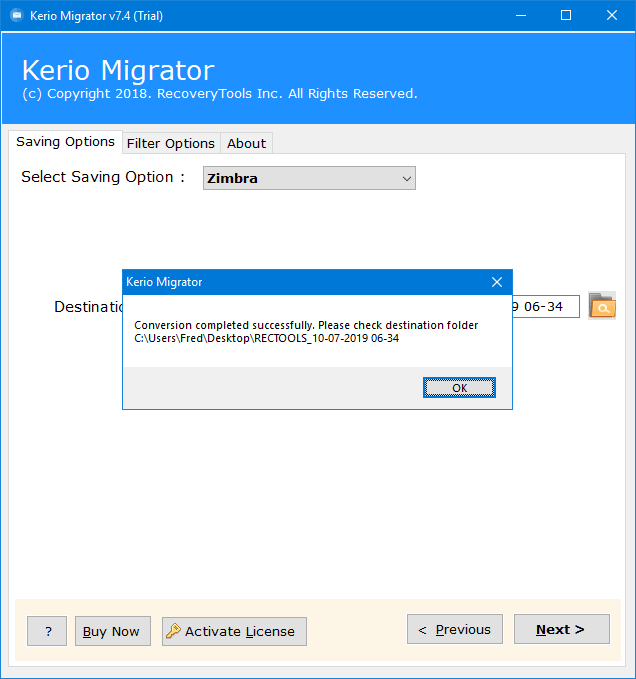Open the About tab

[246, 143]
